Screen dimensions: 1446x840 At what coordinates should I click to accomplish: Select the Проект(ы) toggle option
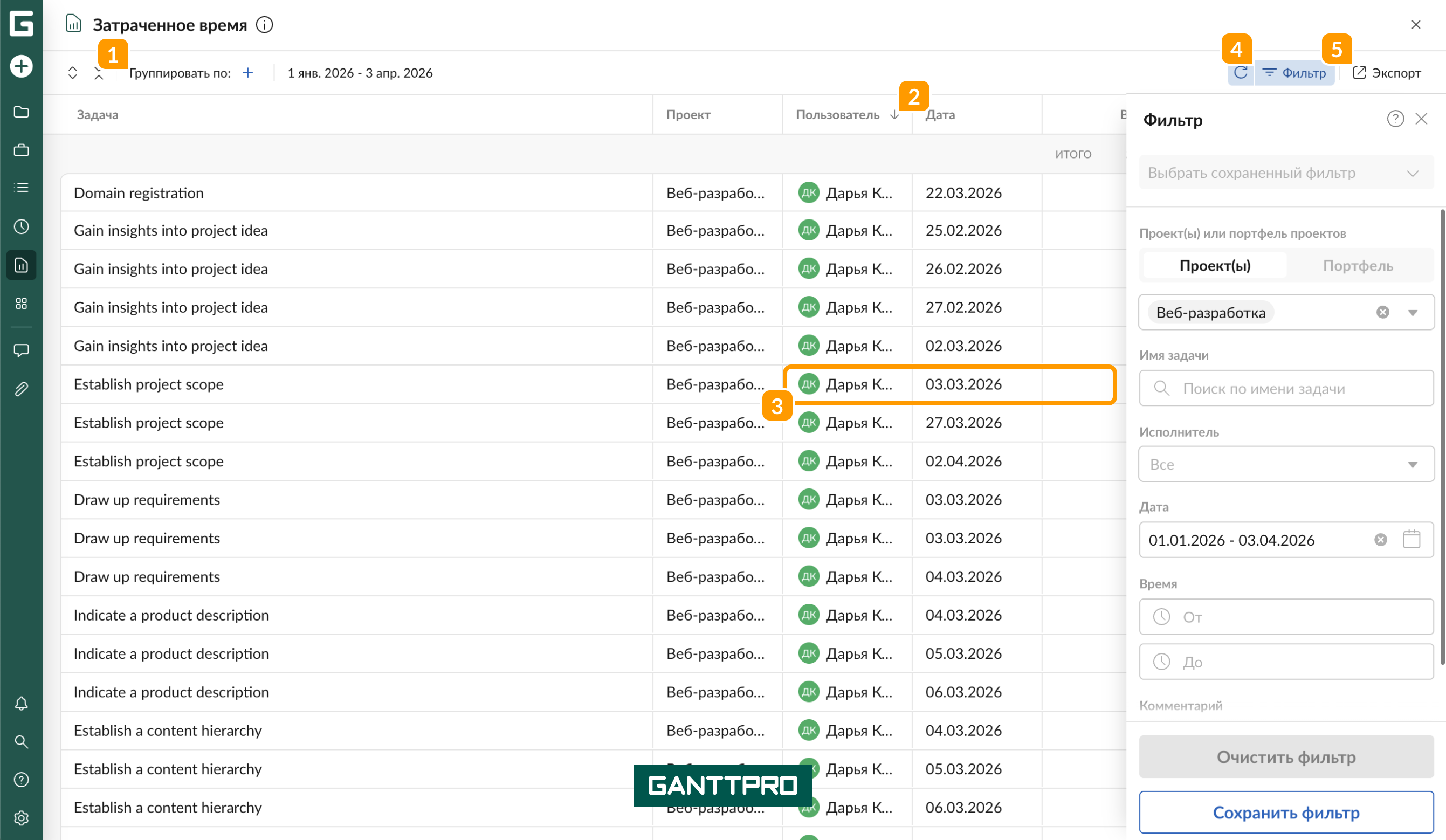1215,266
